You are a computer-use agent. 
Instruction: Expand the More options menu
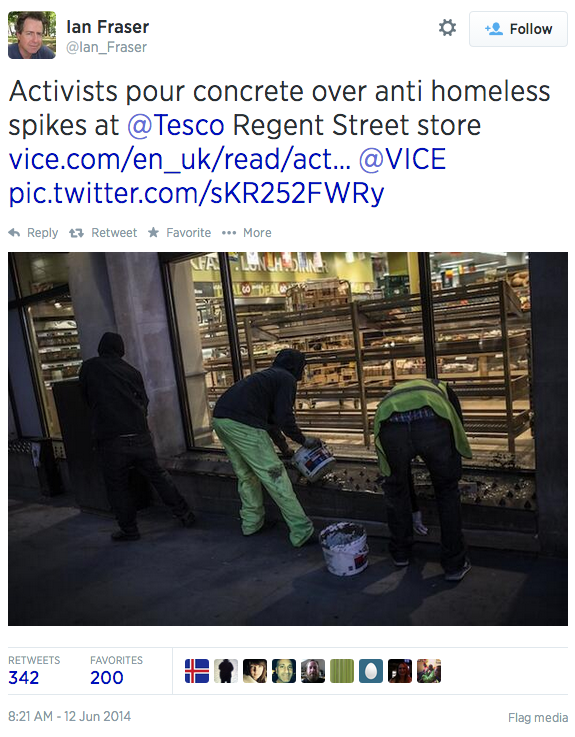coord(247,233)
